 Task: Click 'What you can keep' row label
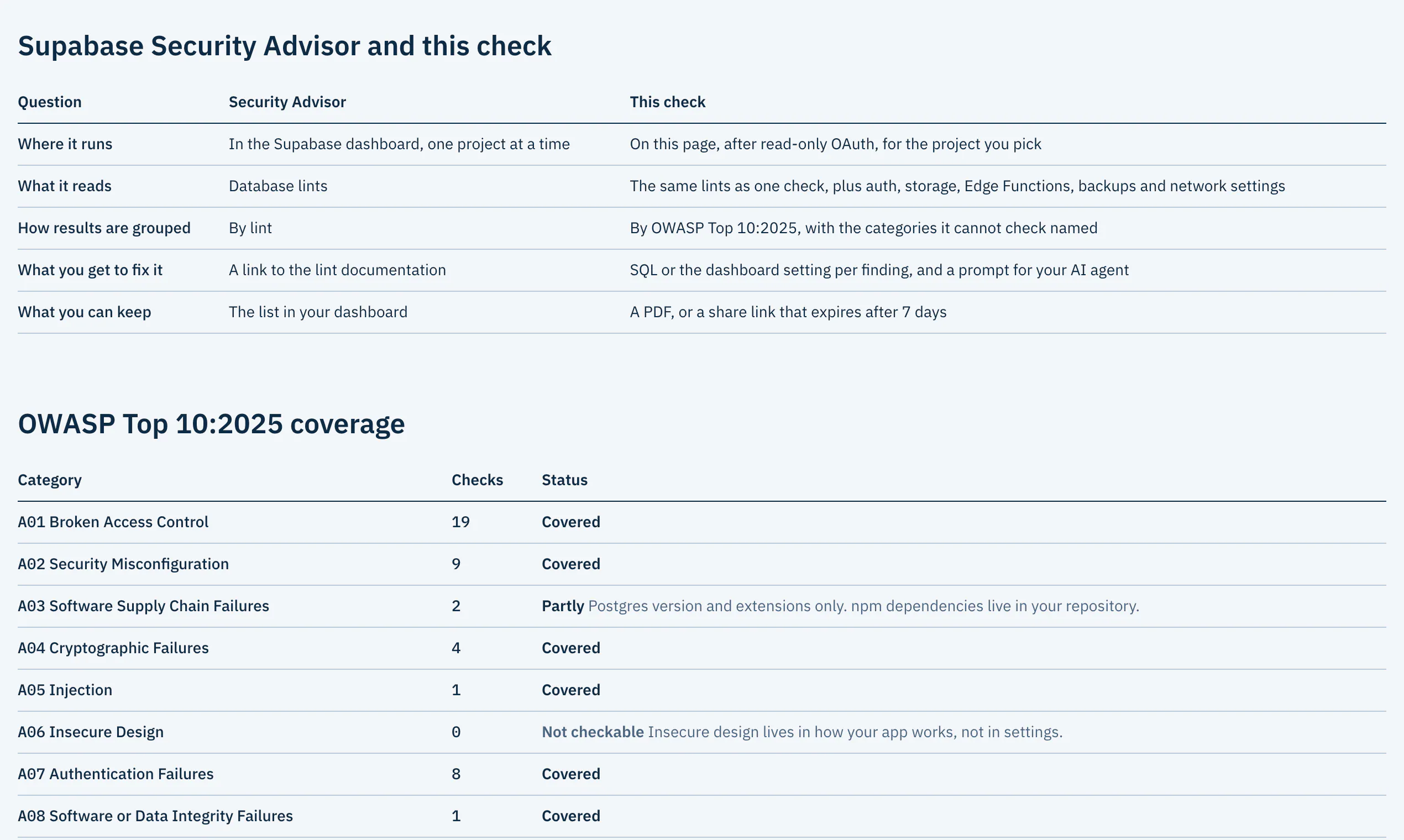point(85,312)
